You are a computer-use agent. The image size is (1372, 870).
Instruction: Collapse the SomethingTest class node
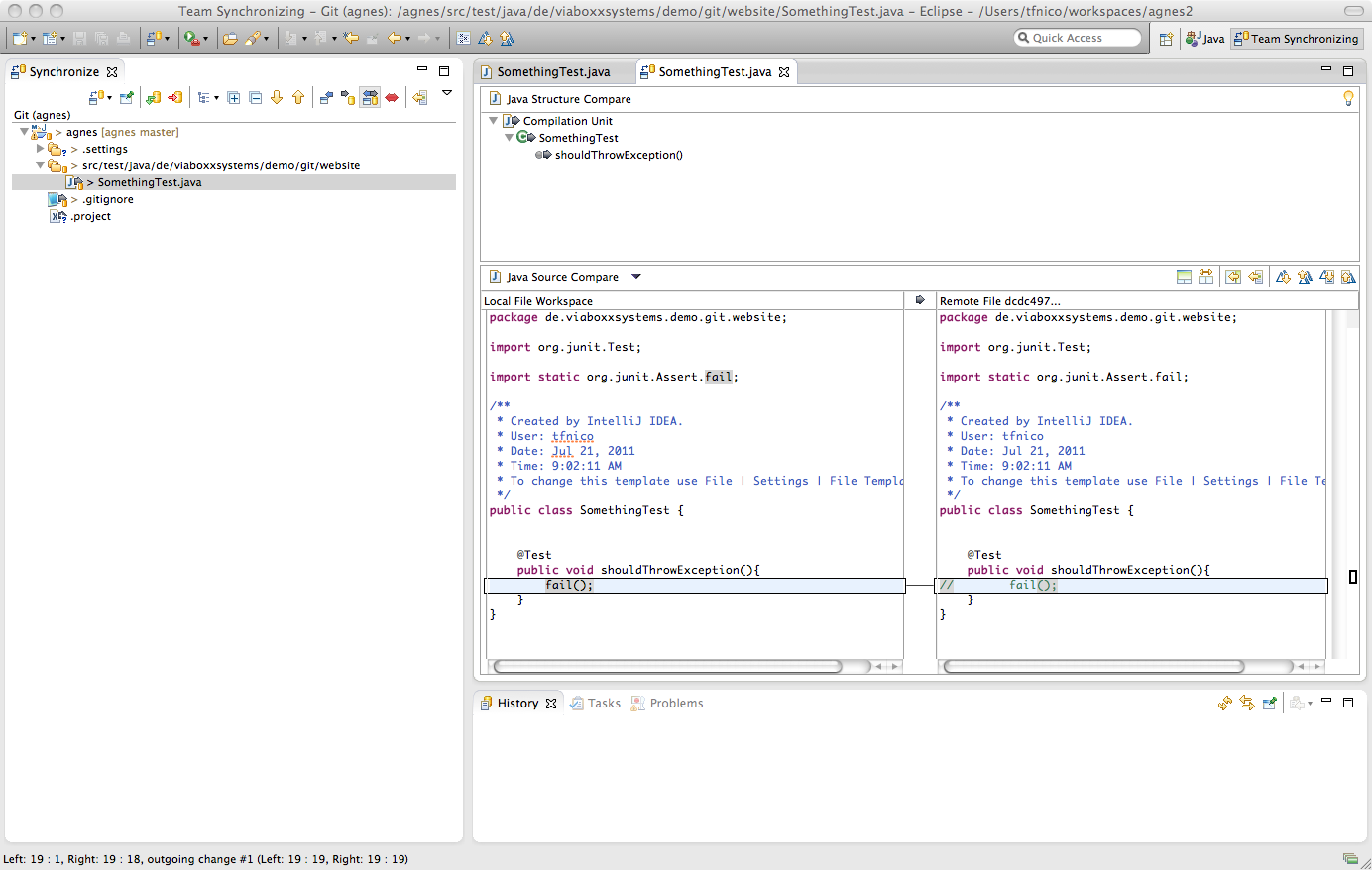click(x=509, y=138)
